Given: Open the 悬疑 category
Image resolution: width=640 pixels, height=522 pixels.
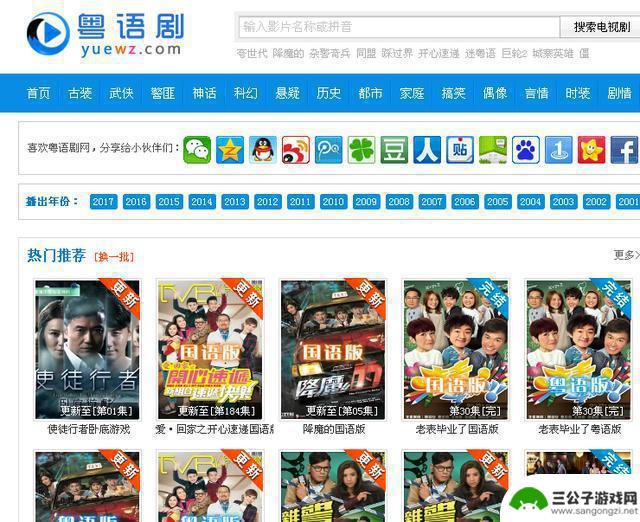Looking at the screenshot, I should click(x=287, y=93).
